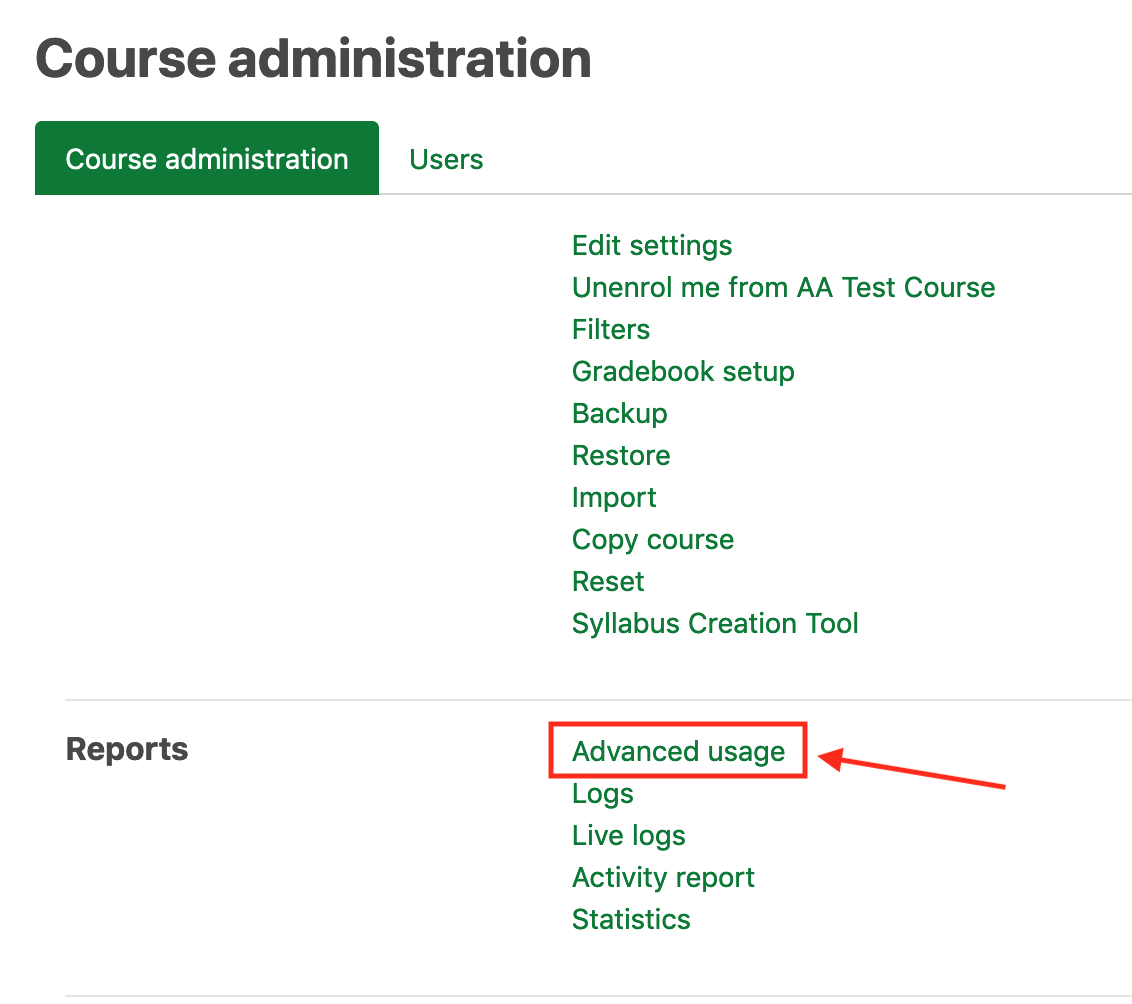Image resolution: width=1132 pixels, height=1004 pixels.
Task: Launch the Syllabus Creation Tool
Action: tap(715, 624)
